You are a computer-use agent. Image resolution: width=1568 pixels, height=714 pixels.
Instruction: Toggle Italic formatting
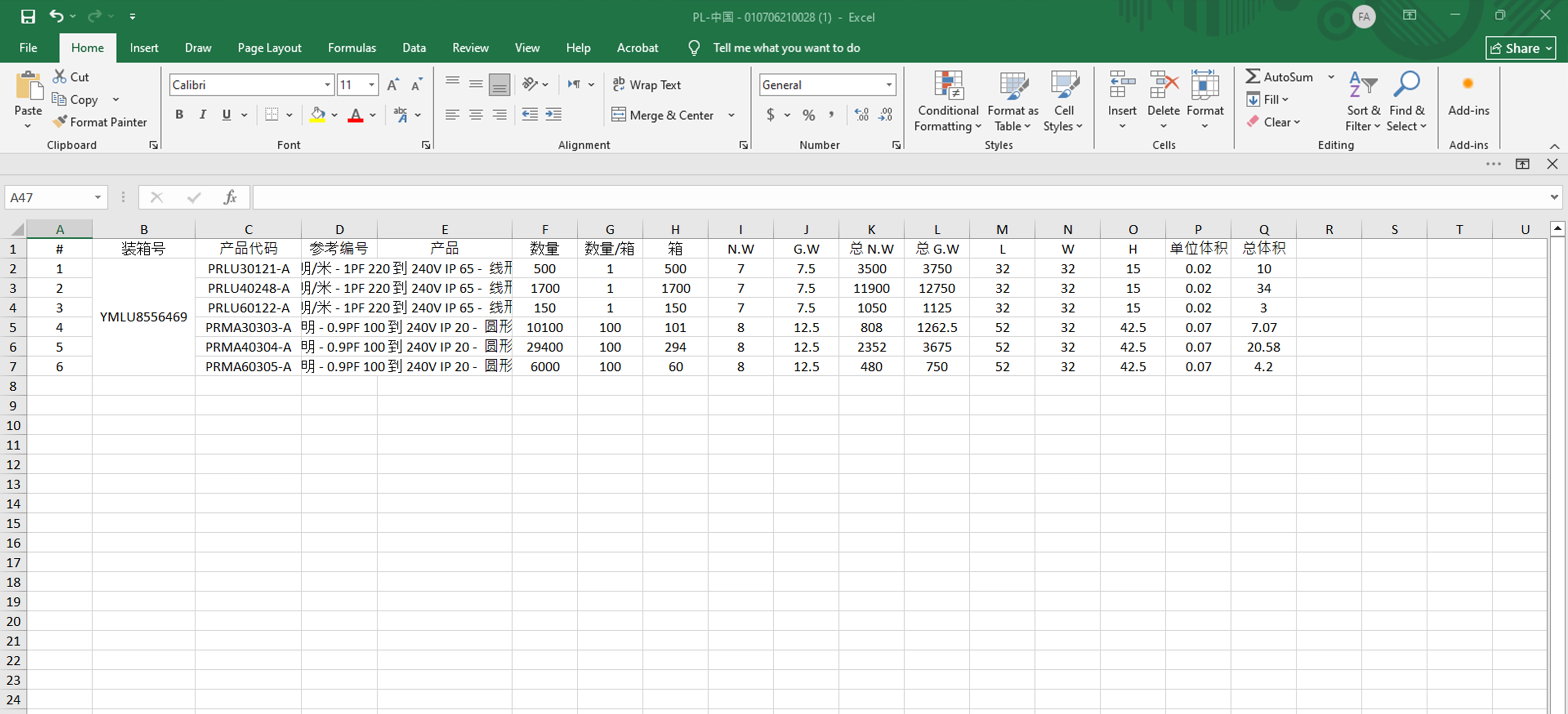203,114
